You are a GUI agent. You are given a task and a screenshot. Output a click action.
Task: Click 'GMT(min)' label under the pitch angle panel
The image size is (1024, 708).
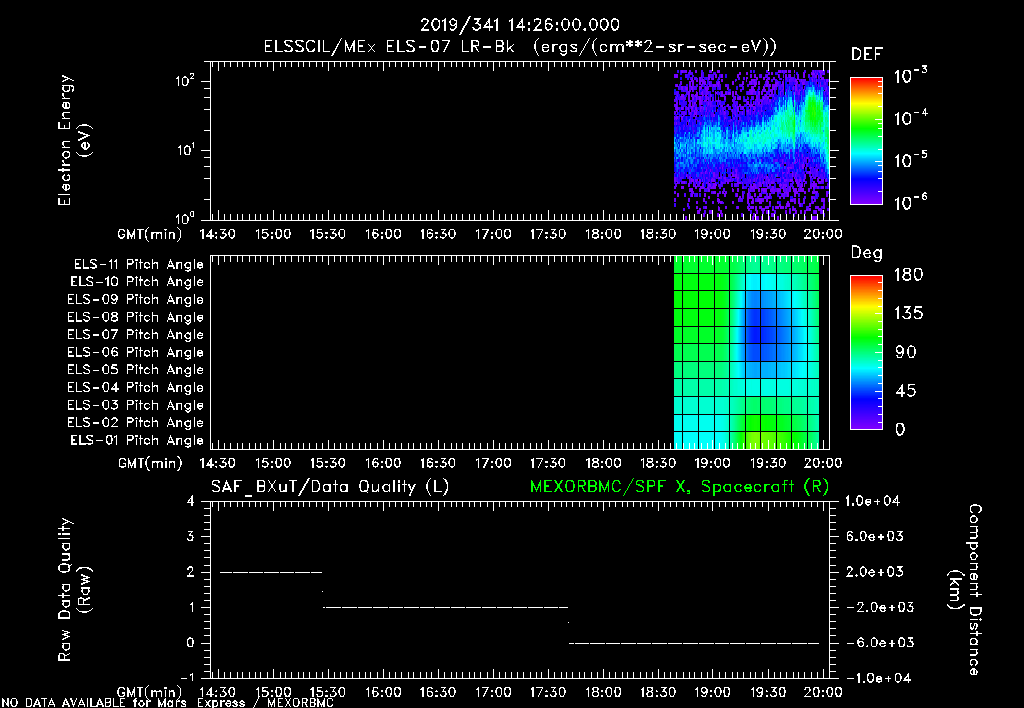(x=150, y=463)
